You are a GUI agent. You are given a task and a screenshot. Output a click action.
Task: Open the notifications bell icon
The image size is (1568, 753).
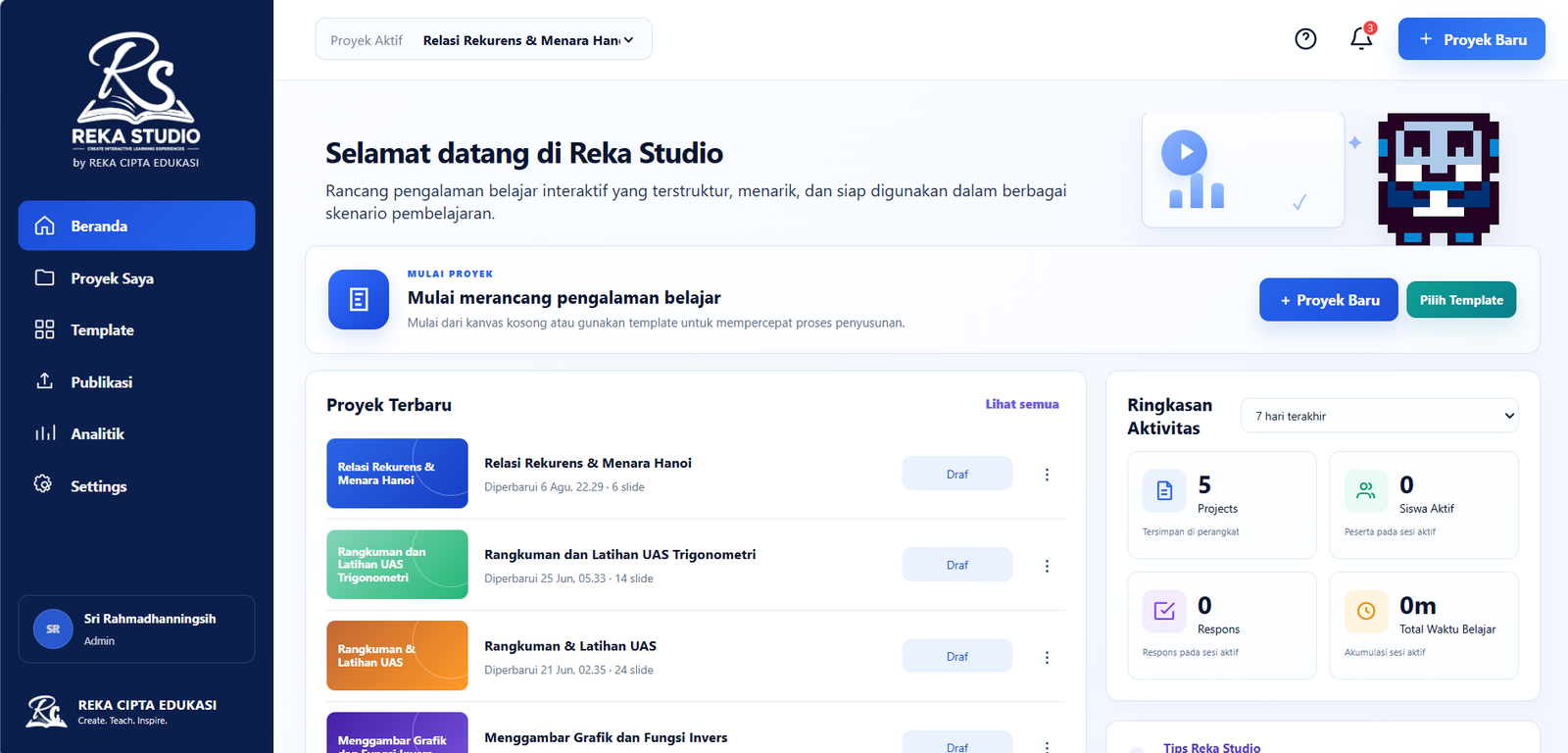click(x=1361, y=38)
